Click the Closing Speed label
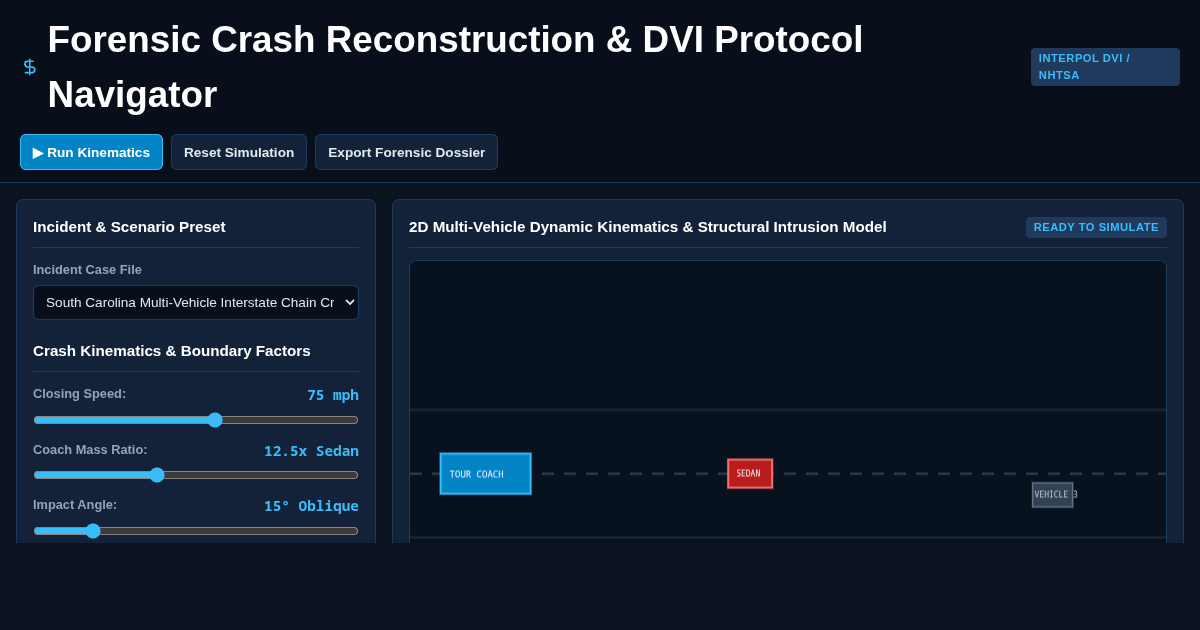 79,394
